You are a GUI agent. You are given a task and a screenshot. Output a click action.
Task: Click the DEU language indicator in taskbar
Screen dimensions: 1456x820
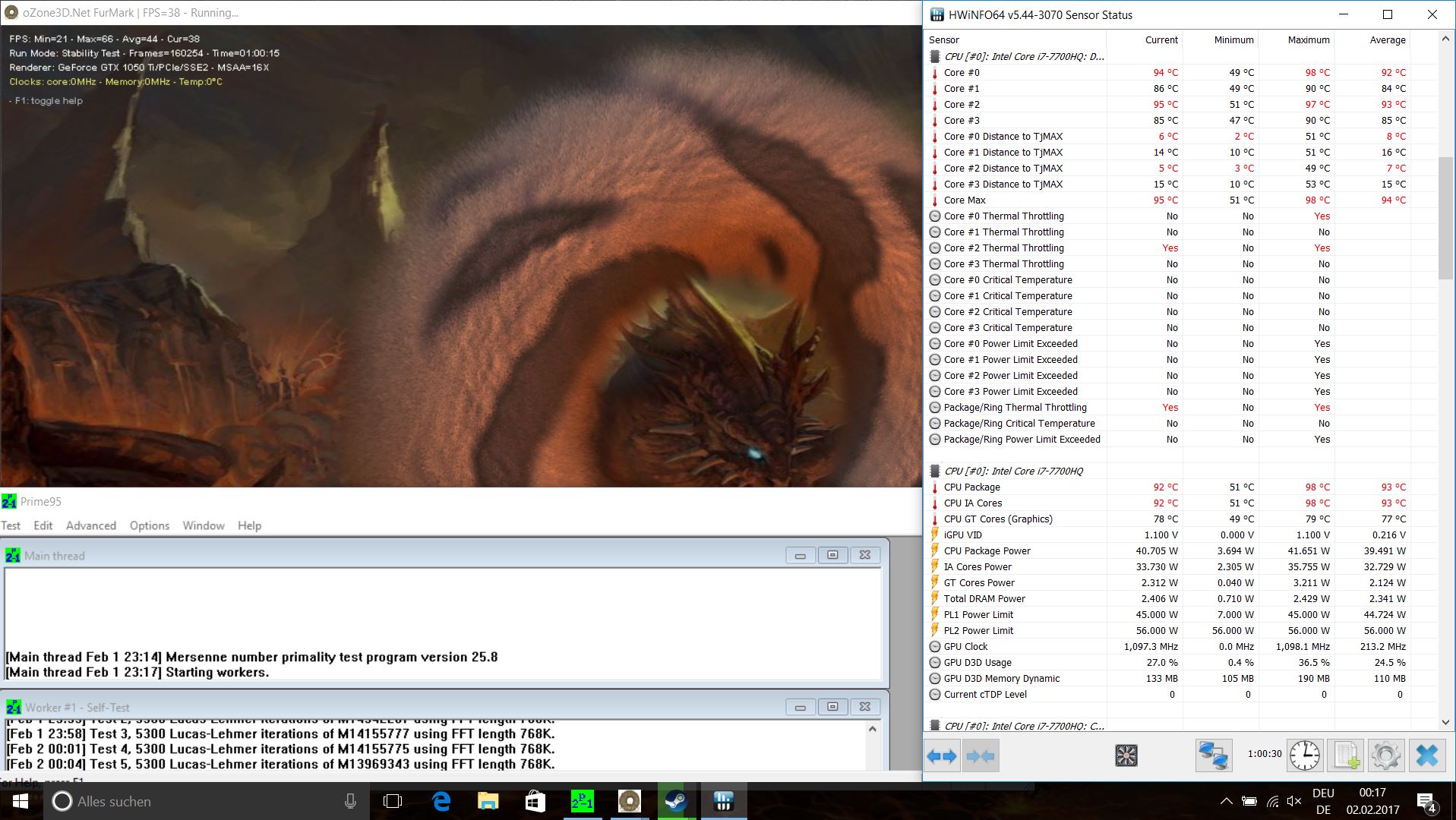coord(1323,793)
